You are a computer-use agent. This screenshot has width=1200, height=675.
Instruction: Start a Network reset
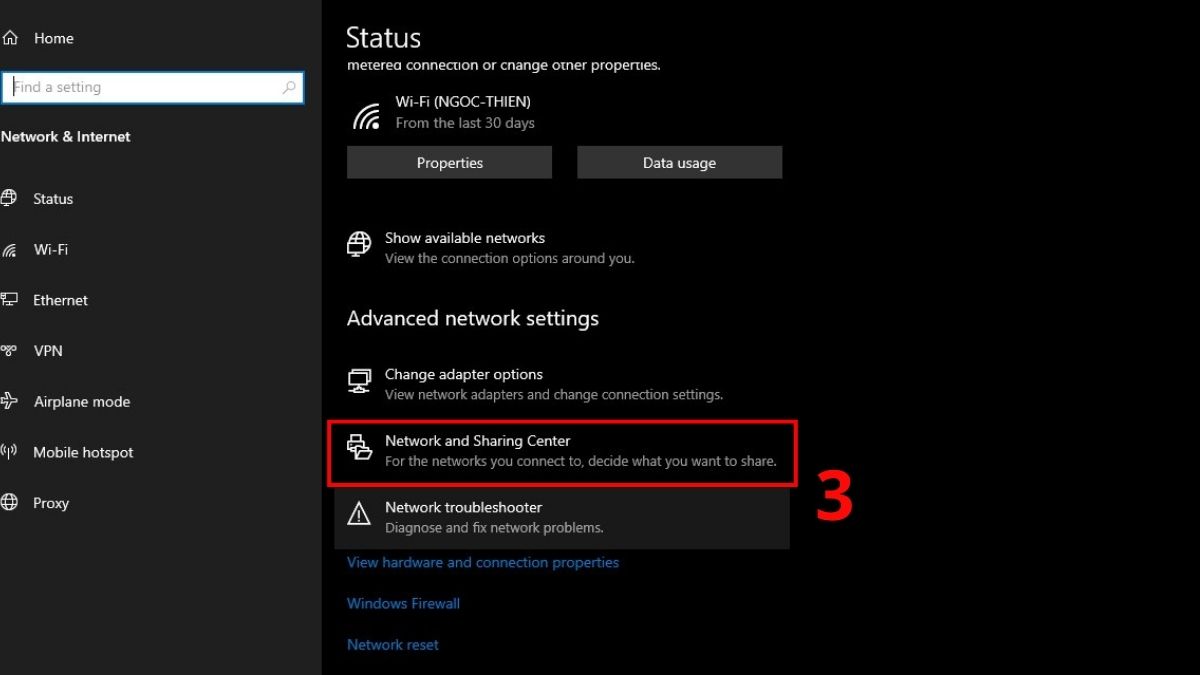pyautogui.click(x=392, y=644)
